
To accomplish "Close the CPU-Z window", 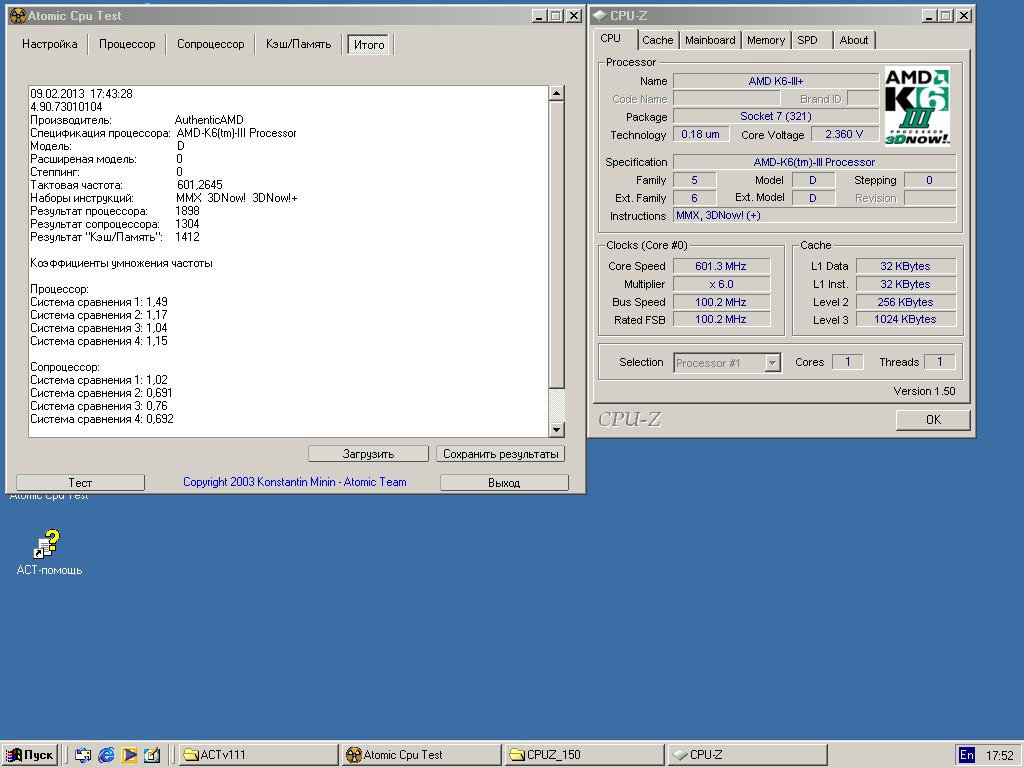I will pyautogui.click(x=964, y=16).
